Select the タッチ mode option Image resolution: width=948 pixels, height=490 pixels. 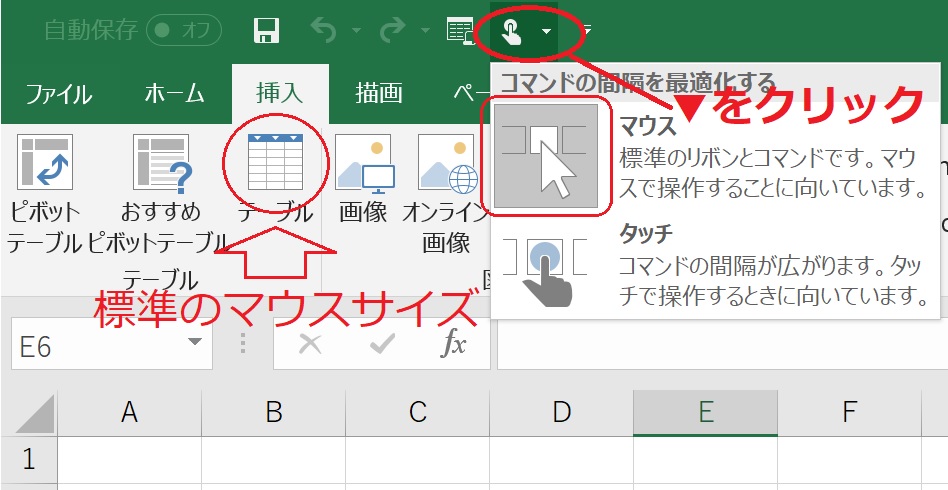[713, 265]
